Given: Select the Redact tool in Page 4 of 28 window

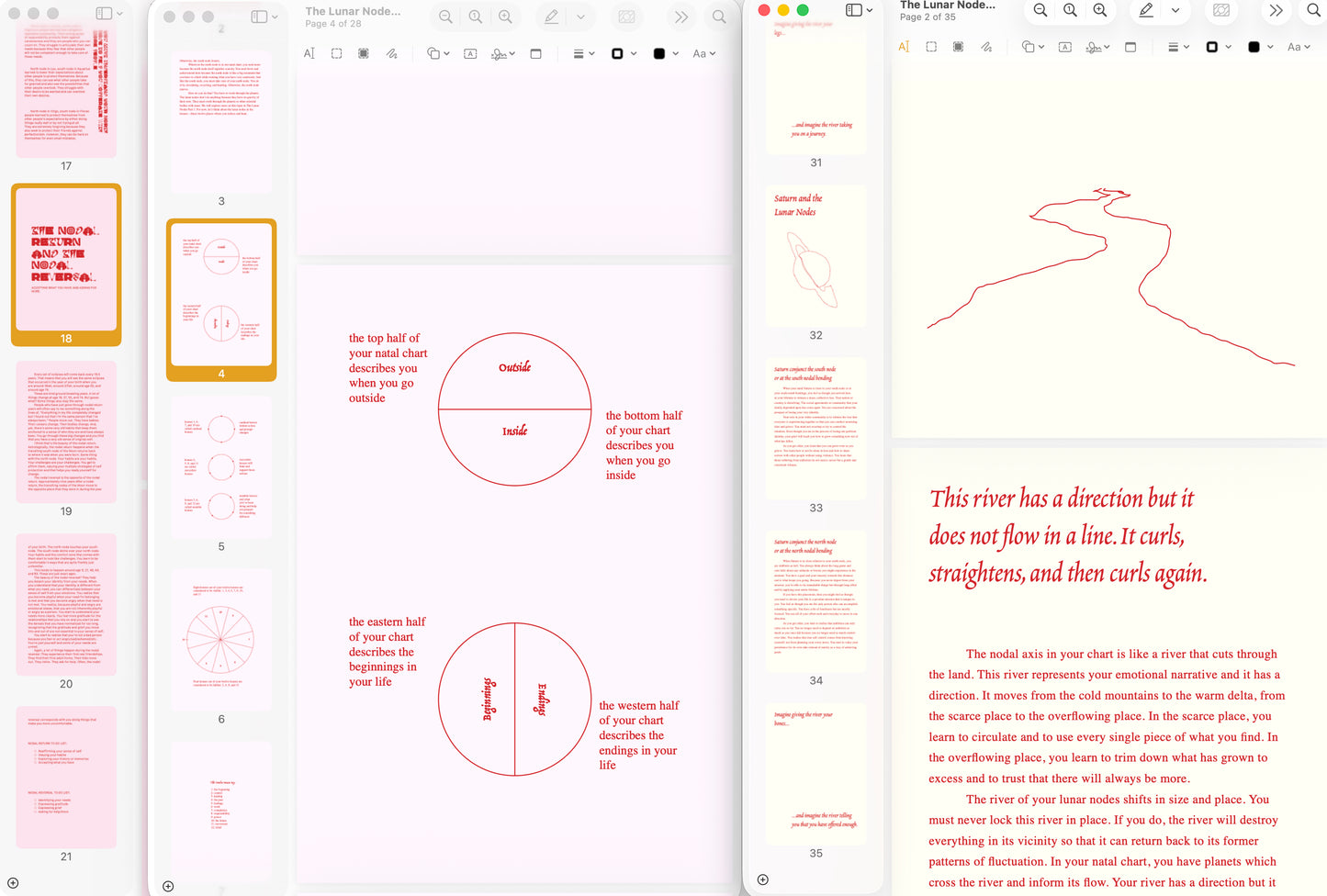Looking at the screenshot, I should tap(364, 53).
